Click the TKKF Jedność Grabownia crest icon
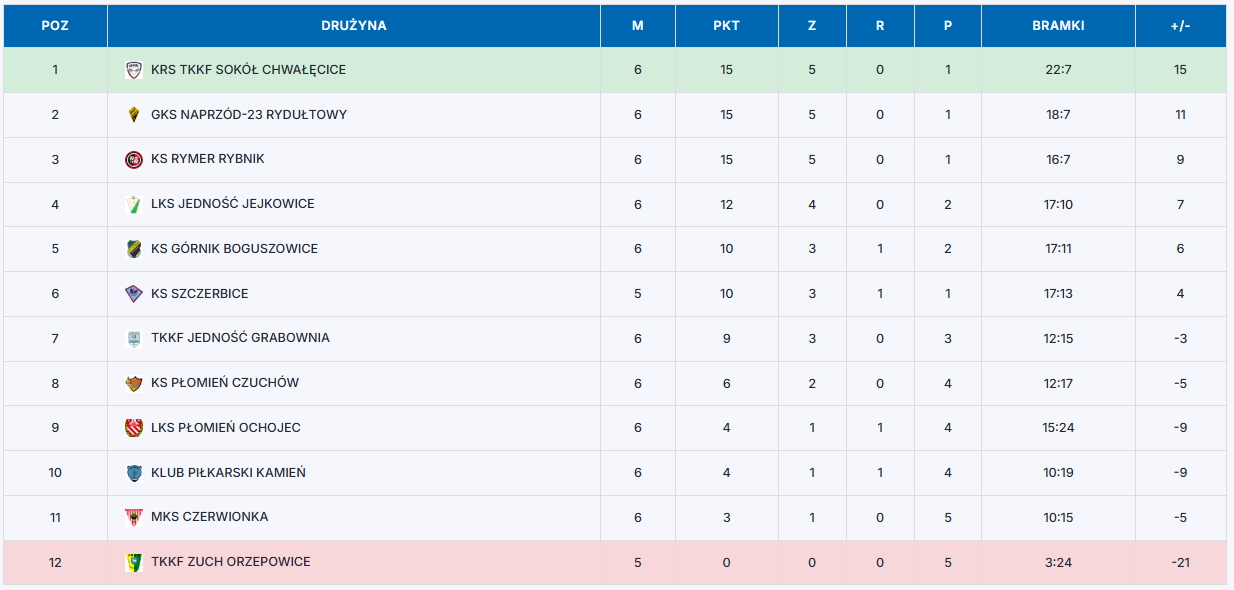Screen dimensions: 1234x590 [134, 338]
